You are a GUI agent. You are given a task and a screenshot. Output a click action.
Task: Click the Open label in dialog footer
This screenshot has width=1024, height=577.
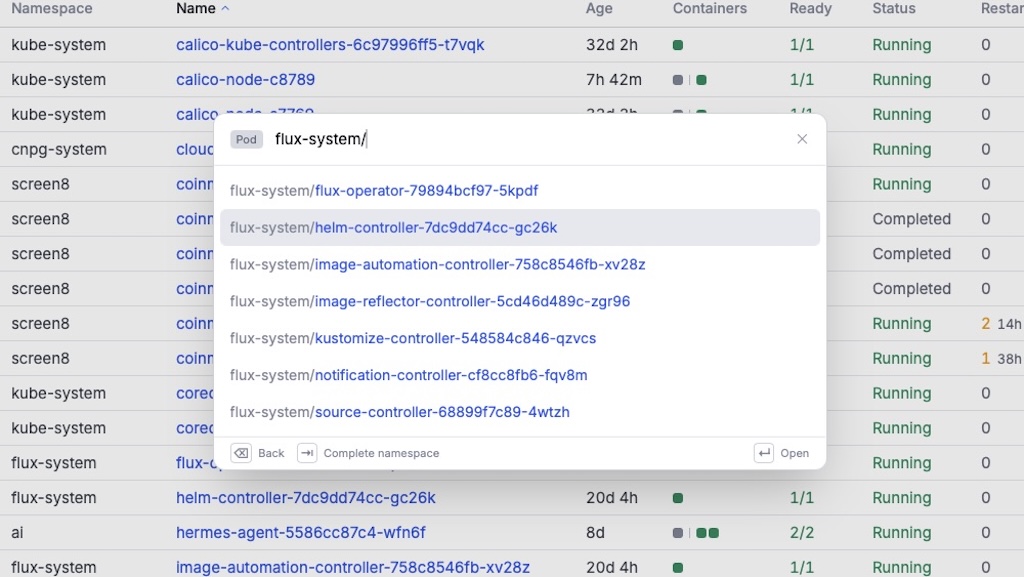click(794, 453)
